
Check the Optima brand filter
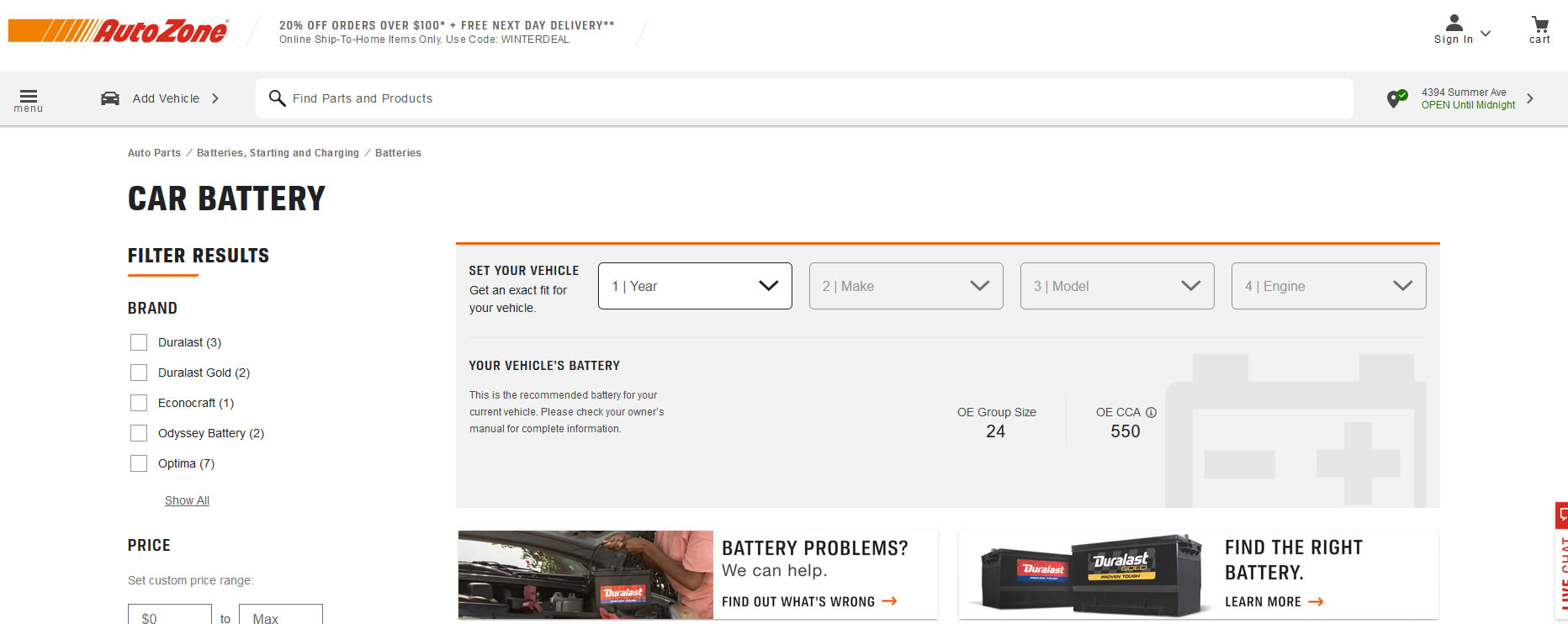[139, 463]
